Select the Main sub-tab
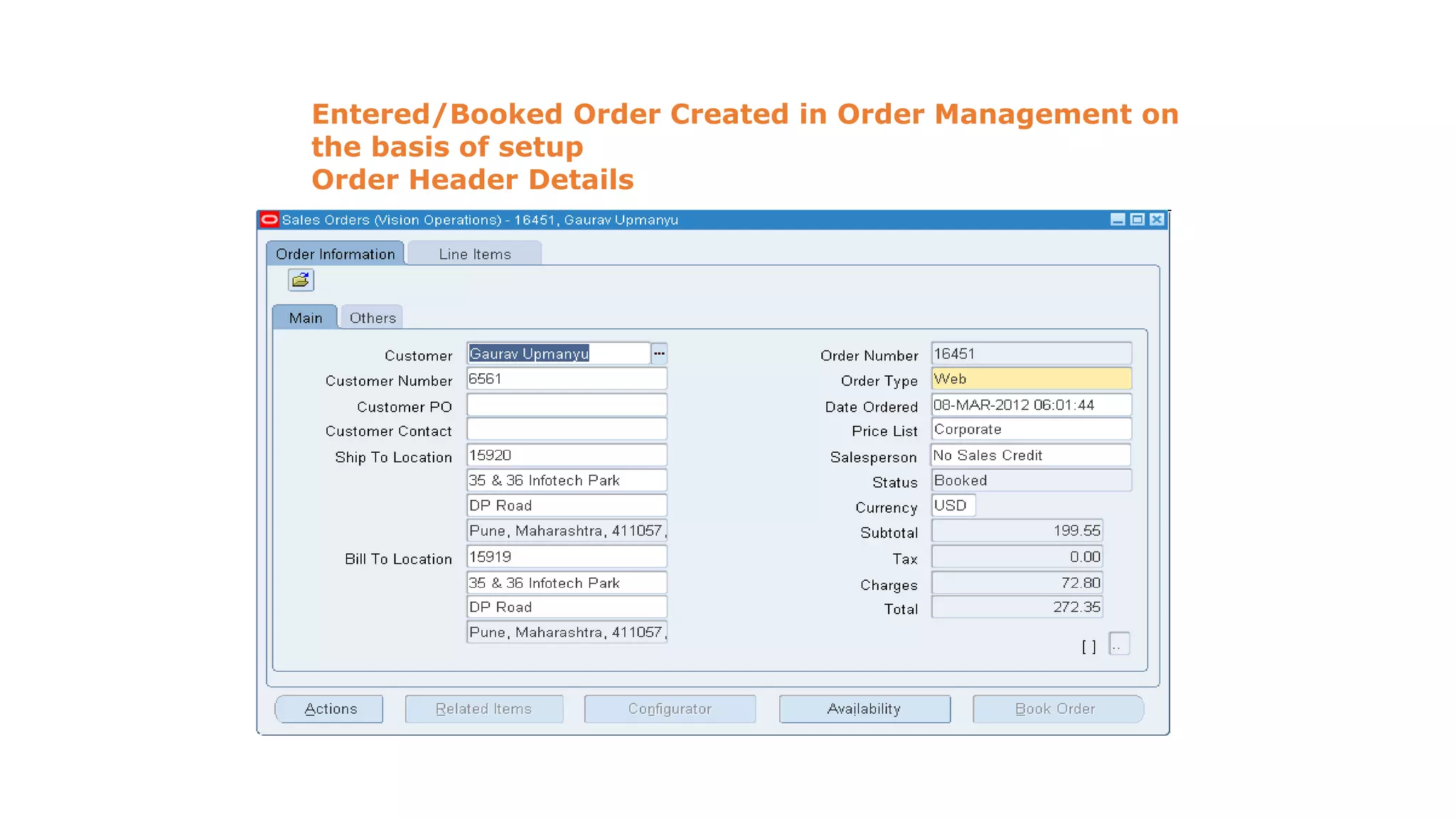Screen dimensions: 1456x819 pyautogui.click(x=305, y=318)
